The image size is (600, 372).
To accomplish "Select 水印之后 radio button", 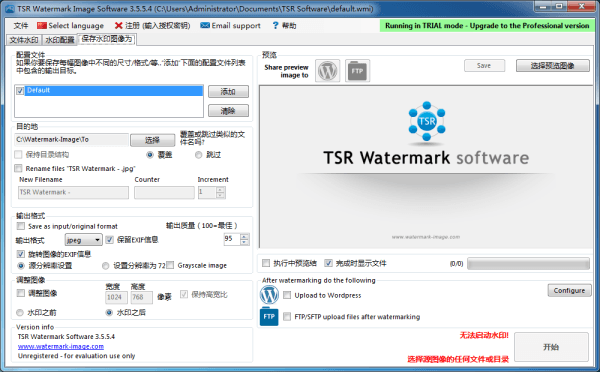I will 109,313.
